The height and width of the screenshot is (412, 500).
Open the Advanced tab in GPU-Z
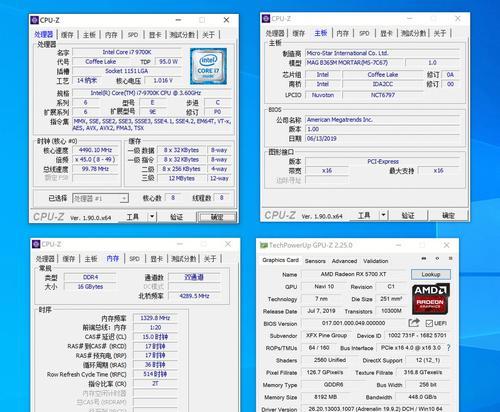(344, 261)
